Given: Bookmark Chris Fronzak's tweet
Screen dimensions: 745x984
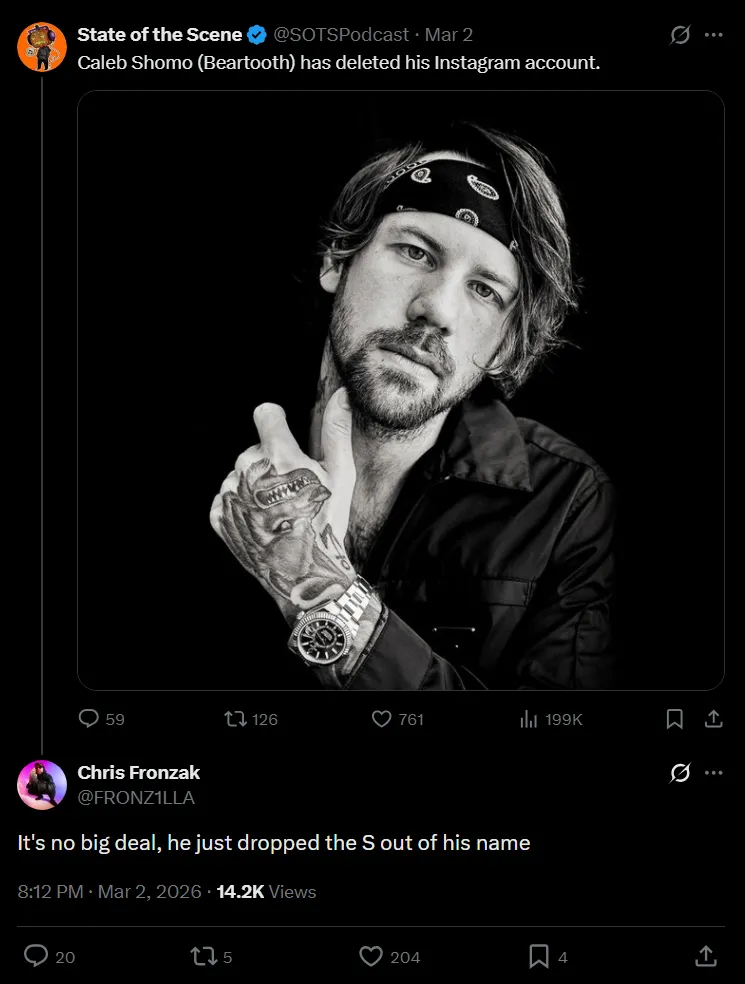Looking at the screenshot, I should click(x=539, y=957).
